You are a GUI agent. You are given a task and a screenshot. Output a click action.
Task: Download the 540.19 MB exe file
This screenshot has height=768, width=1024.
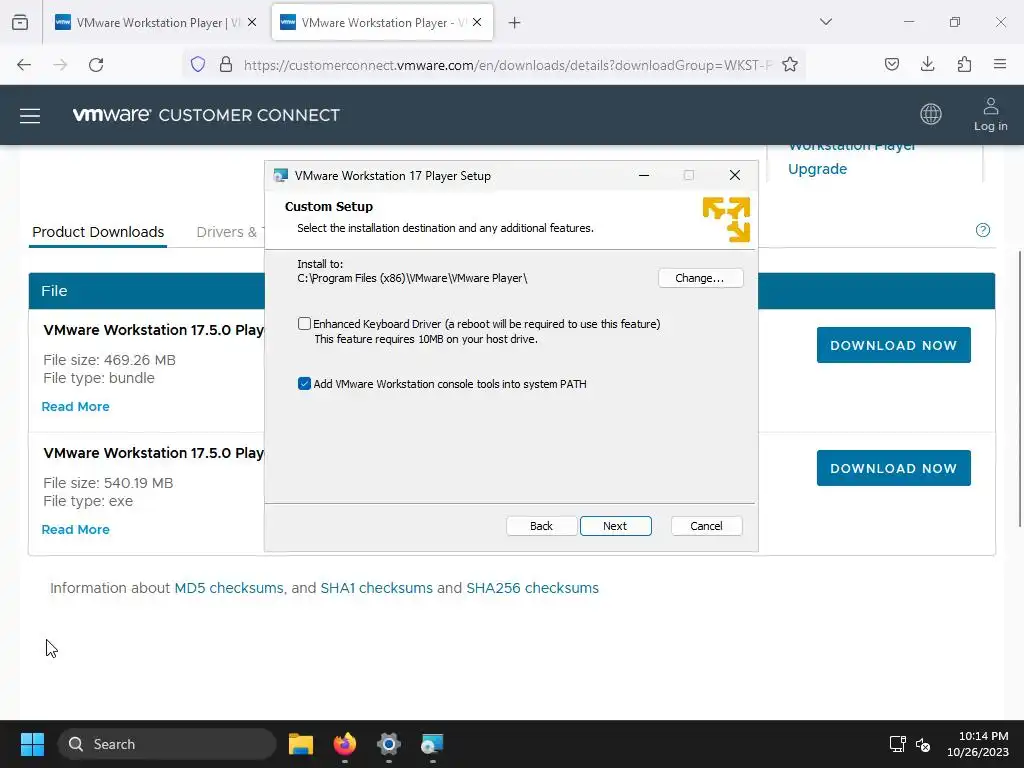point(893,468)
